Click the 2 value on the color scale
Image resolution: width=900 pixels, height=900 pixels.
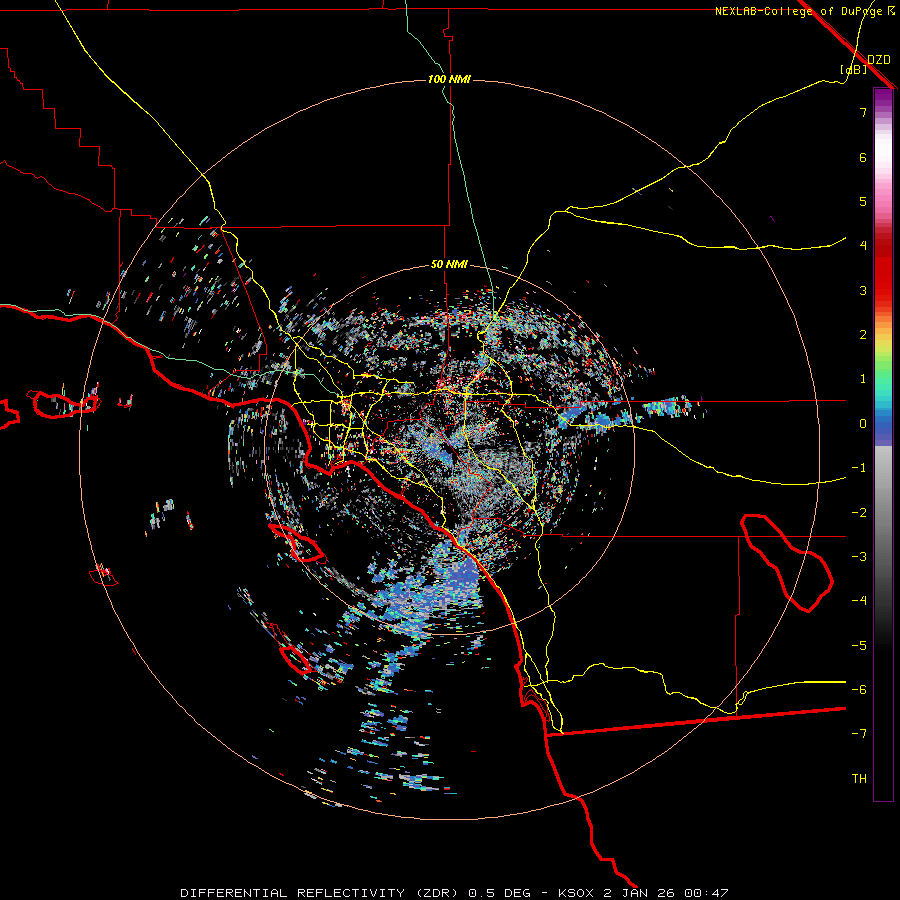pyautogui.click(x=863, y=335)
